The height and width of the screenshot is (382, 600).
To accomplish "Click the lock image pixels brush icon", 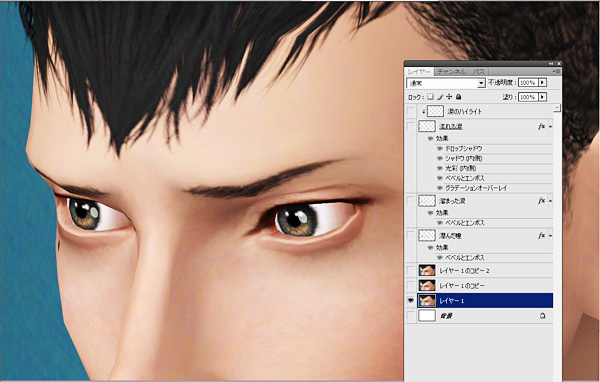I will 440,97.
